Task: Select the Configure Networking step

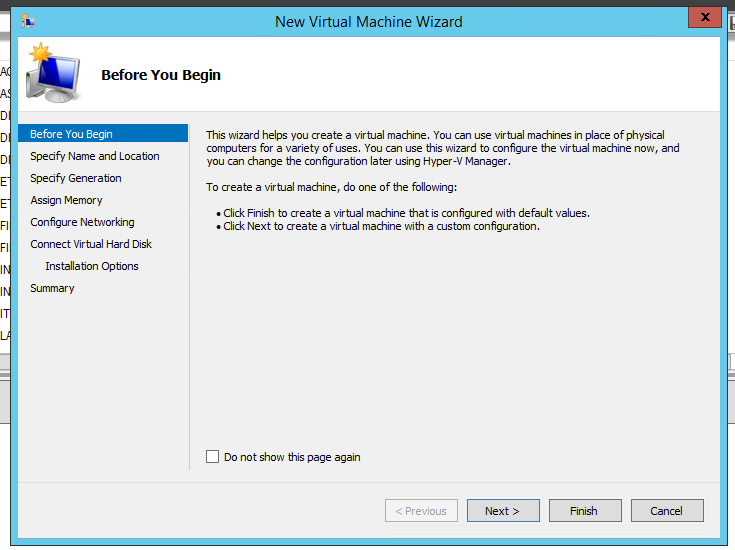Action: pos(82,222)
